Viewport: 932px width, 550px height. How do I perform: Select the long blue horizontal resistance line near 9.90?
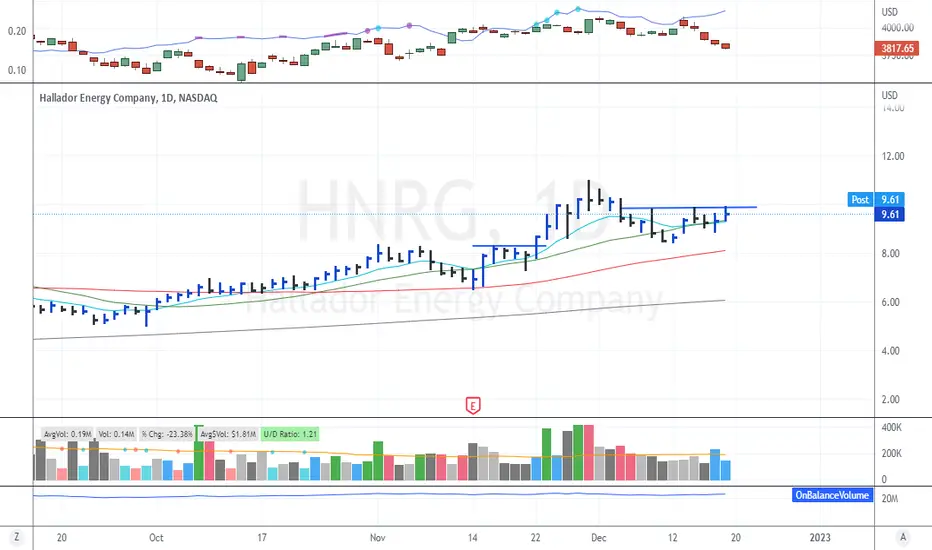pos(688,208)
